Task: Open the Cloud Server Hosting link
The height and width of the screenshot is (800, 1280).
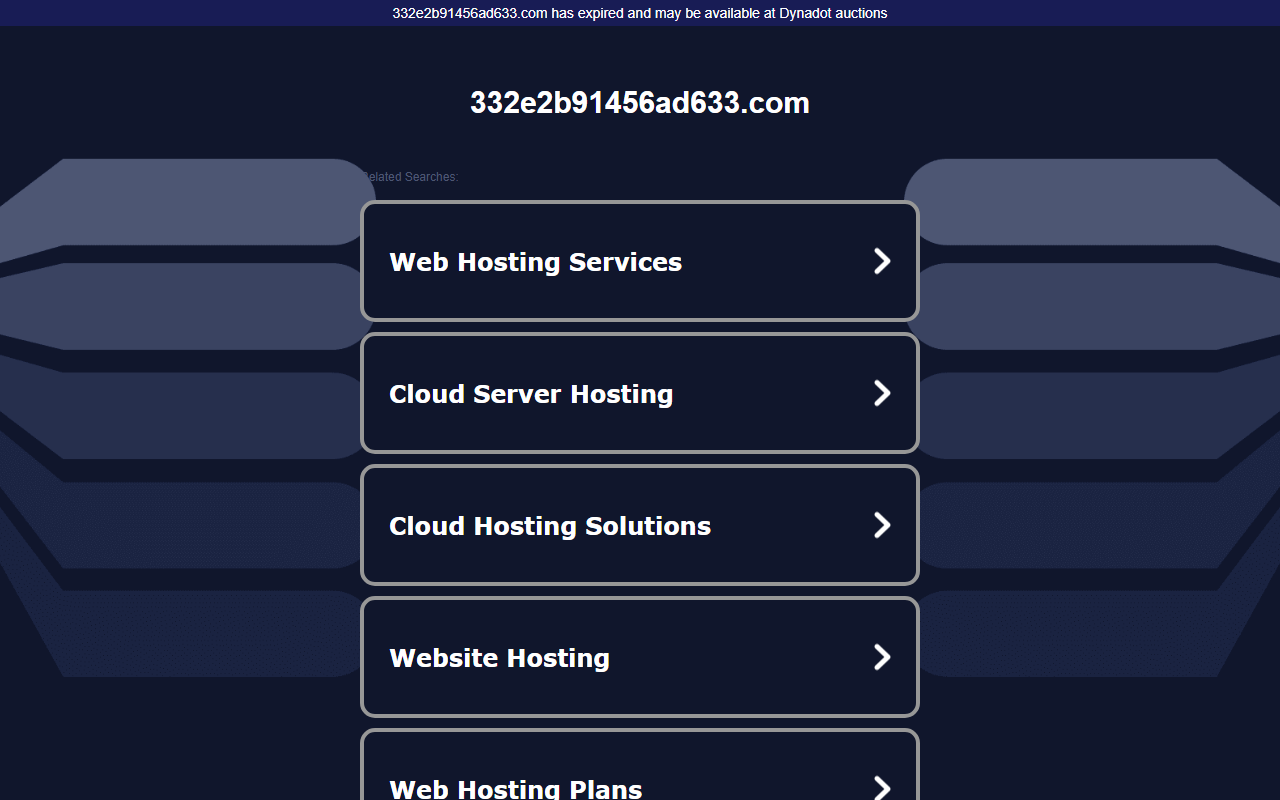Action: coord(640,393)
